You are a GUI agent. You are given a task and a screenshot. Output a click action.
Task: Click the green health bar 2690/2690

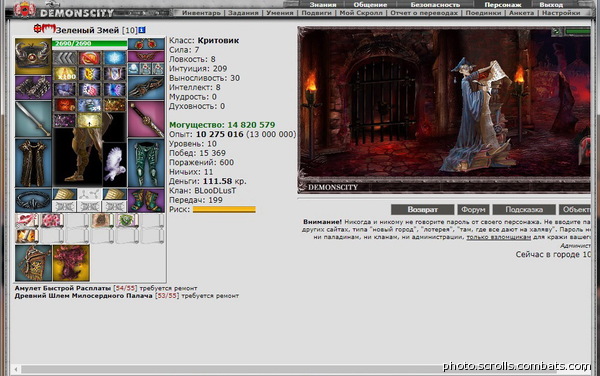(x=90, y=43)
